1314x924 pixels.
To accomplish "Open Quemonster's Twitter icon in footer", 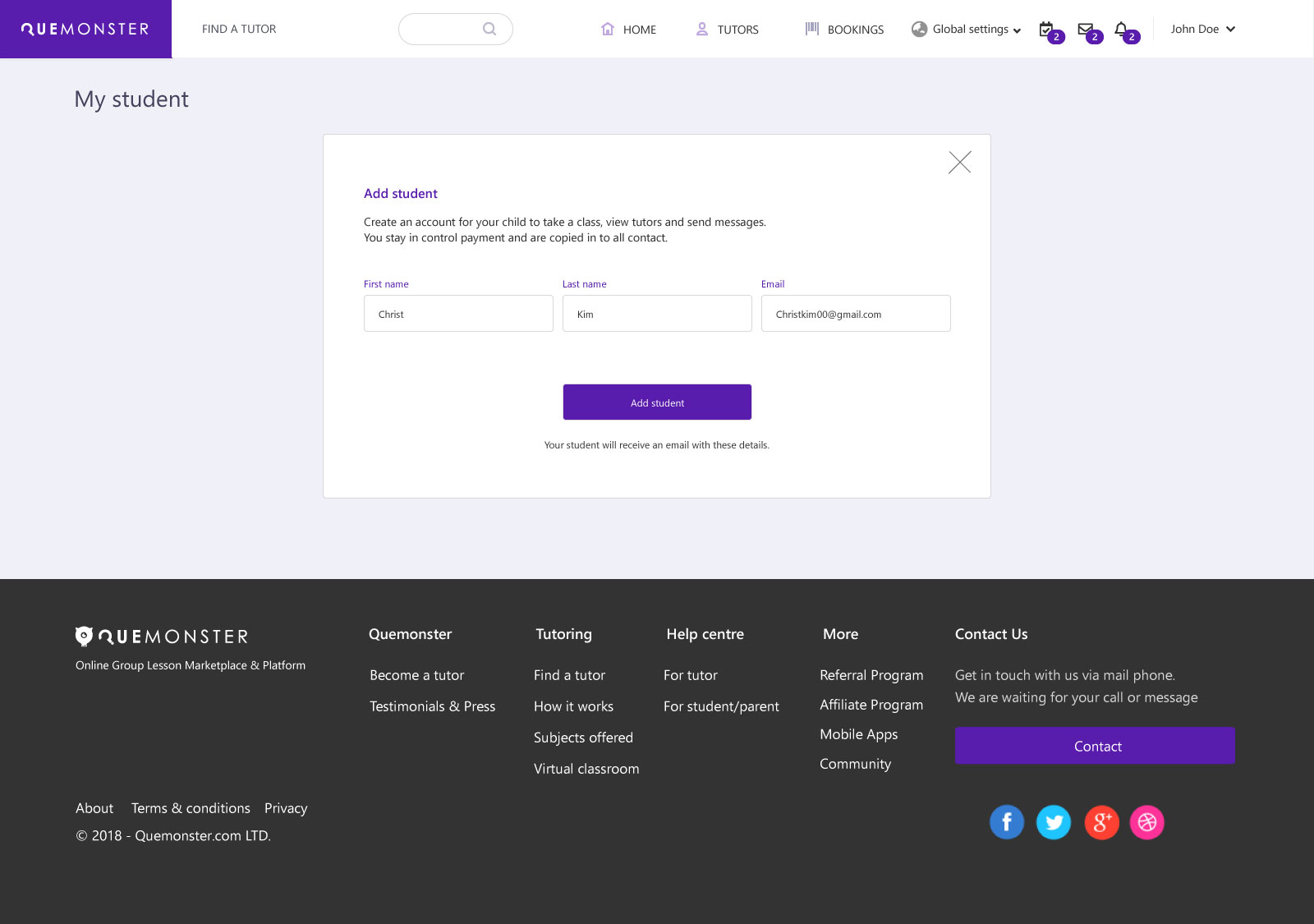I will tap(1054, 822).
